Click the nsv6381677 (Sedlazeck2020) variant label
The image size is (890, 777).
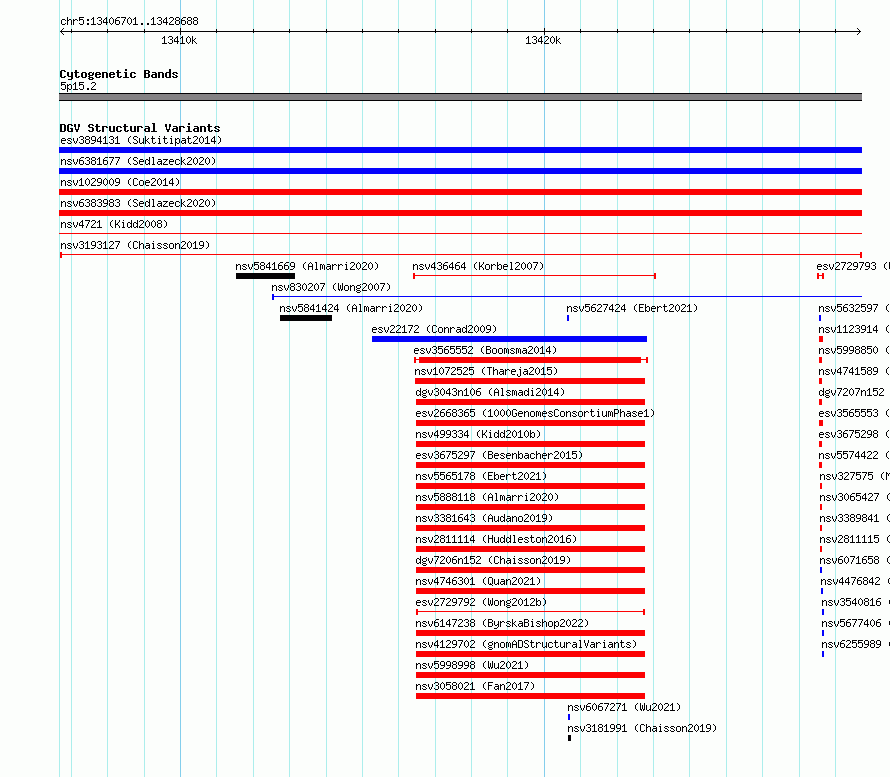(138, 161)
